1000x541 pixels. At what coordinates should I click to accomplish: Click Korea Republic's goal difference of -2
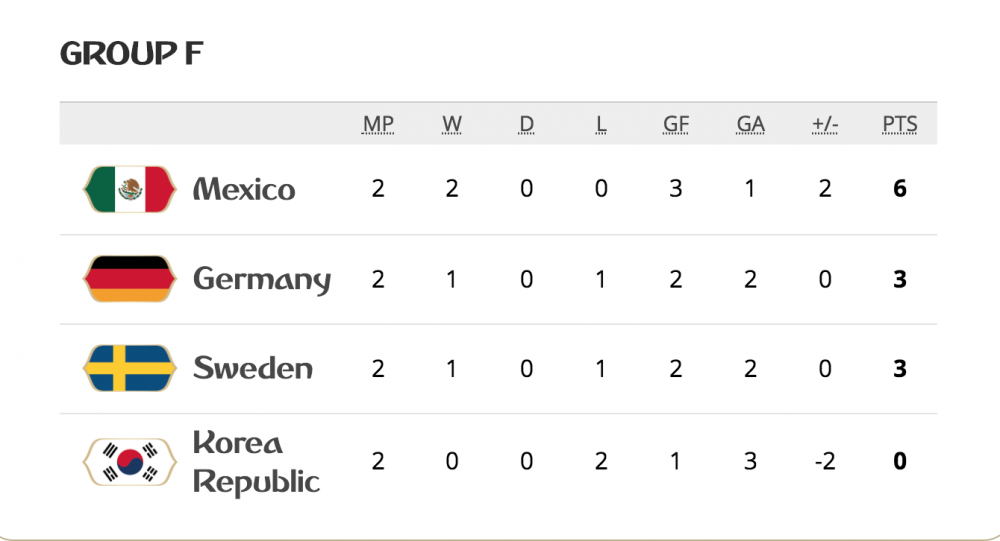point(825,461)
